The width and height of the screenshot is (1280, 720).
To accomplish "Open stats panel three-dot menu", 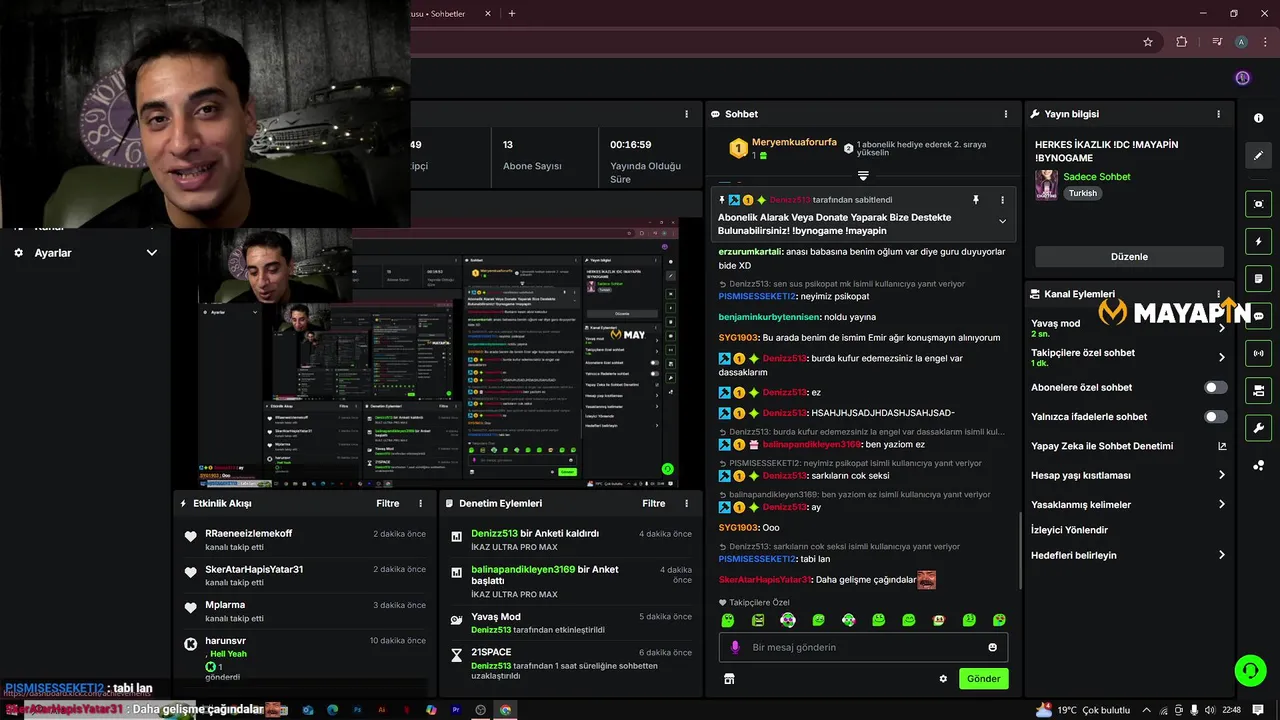I will pos(686,114).
